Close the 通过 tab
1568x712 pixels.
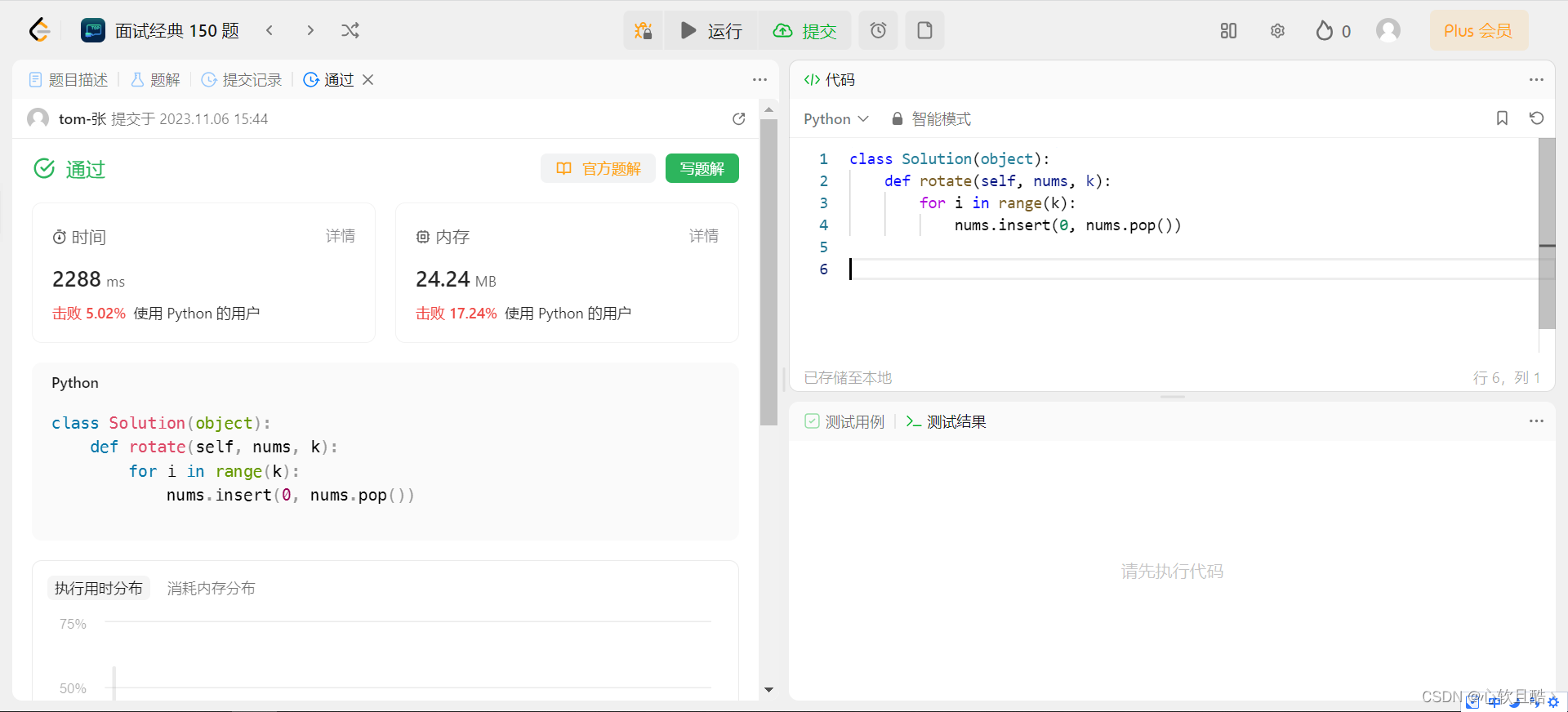click(368, 79)
